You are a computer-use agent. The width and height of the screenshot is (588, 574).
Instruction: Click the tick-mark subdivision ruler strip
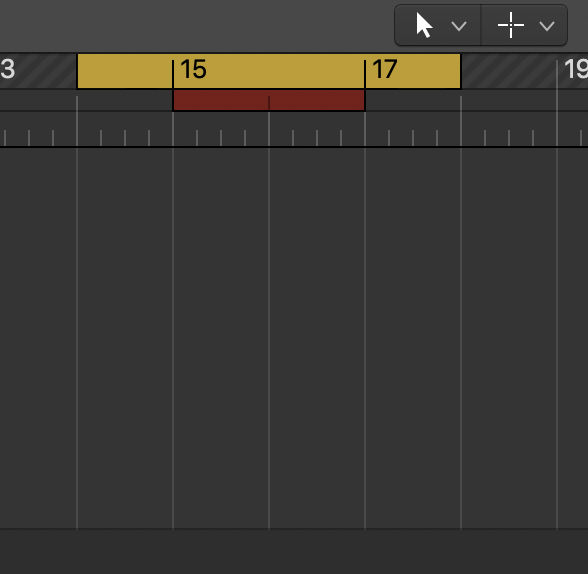(x=294, y=129)
